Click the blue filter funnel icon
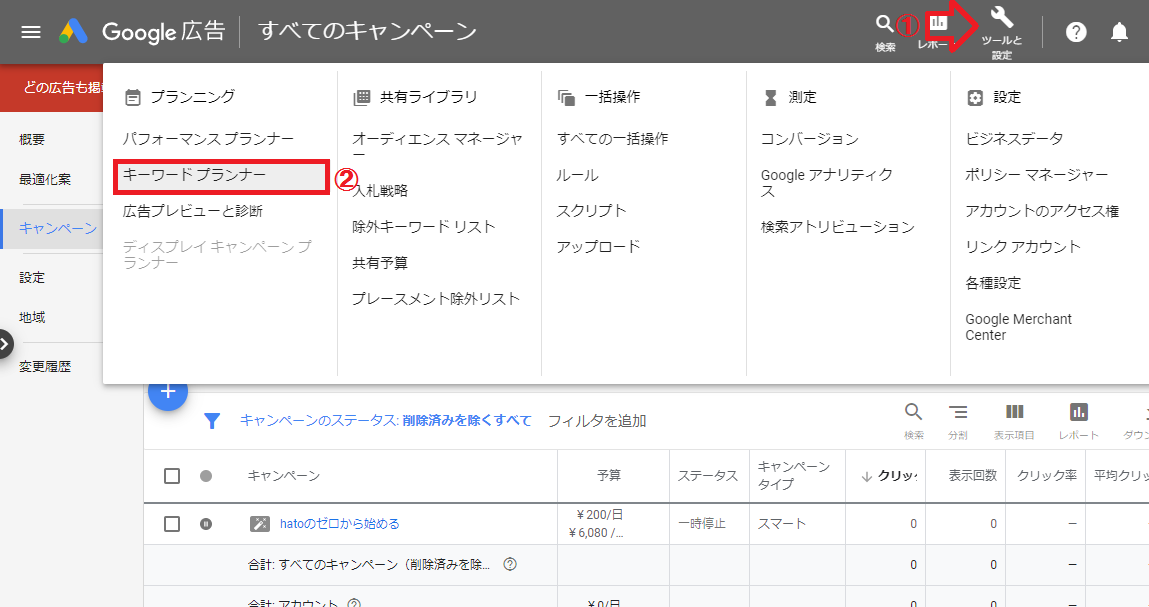The height and width of the screenshot is (607, 1149). [212, 421]
